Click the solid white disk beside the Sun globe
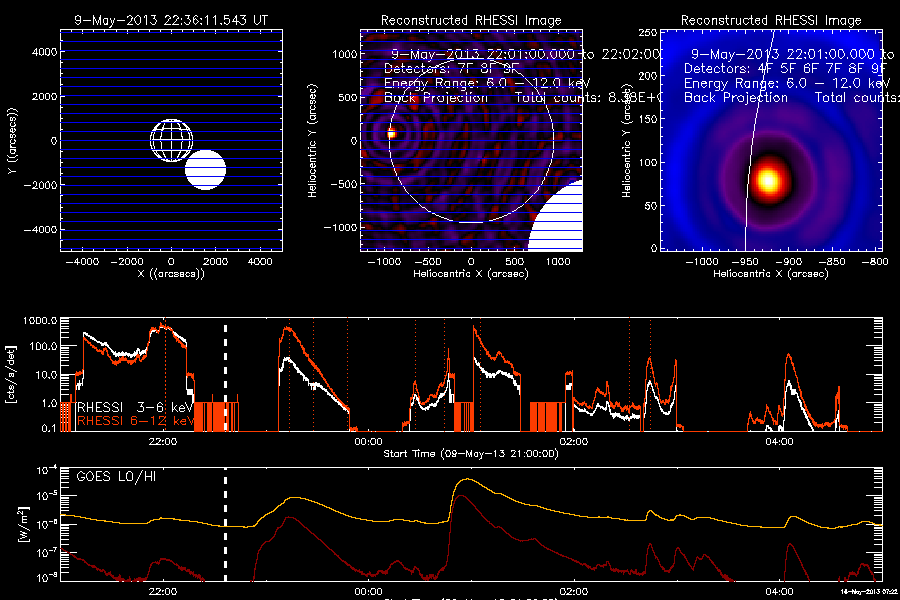The height and width of the screenshot is (600, 900). 205,170
